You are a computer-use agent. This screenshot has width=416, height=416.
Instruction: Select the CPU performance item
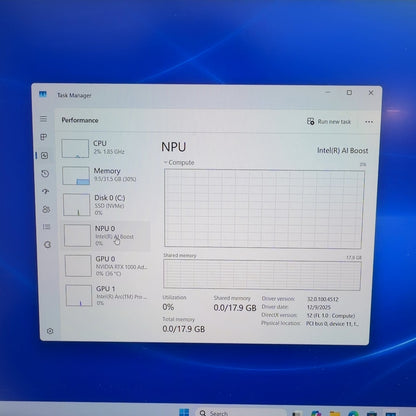click(x=104, y=148)
